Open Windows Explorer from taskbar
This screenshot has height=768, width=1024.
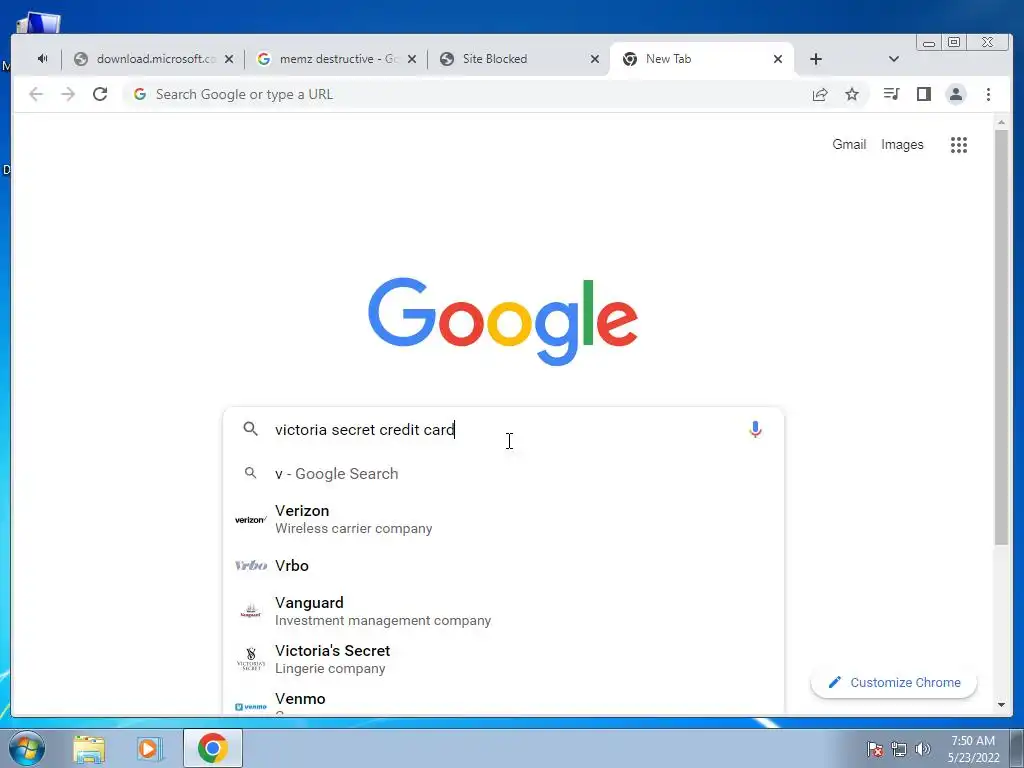pos(89,748)
